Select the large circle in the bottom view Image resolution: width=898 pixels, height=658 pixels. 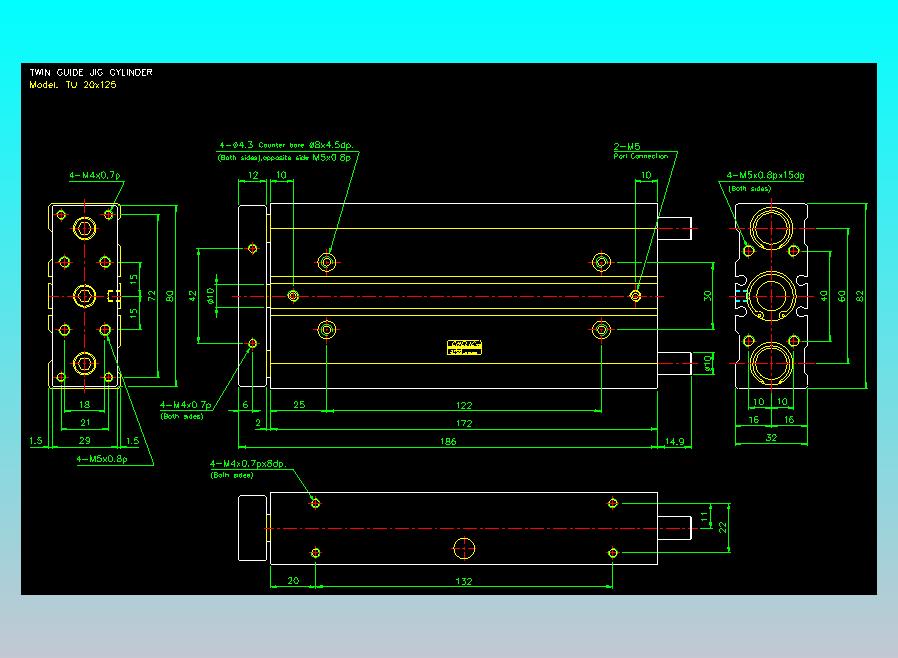(x=464, y=548)
